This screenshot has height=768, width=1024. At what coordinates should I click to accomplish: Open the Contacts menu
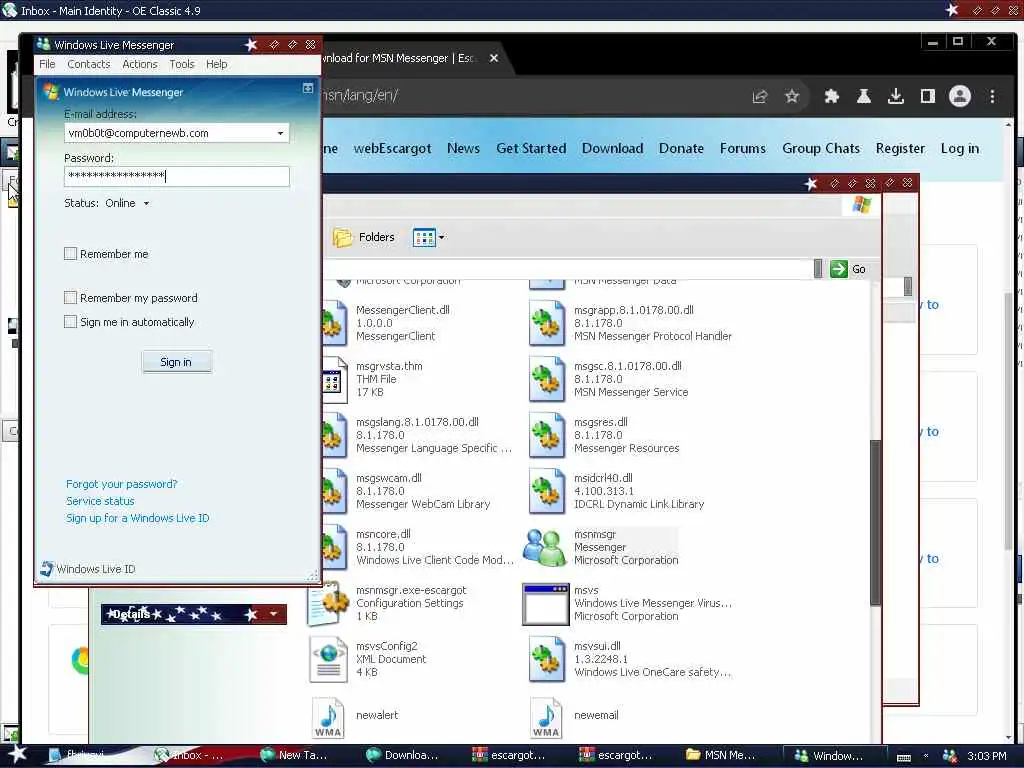click(89, 64)
